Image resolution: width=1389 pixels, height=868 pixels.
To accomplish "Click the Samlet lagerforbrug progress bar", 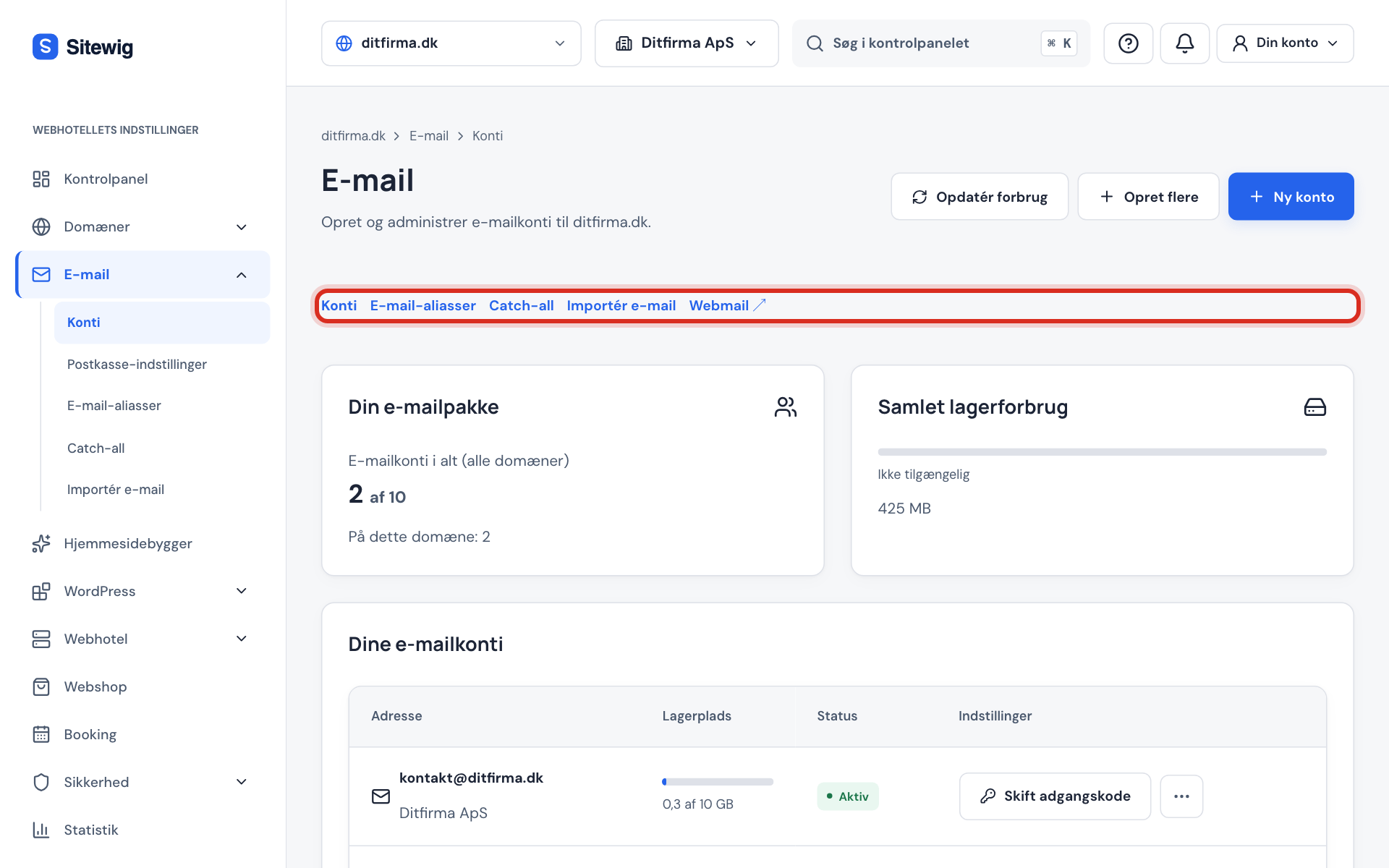I will [1102, 452].
